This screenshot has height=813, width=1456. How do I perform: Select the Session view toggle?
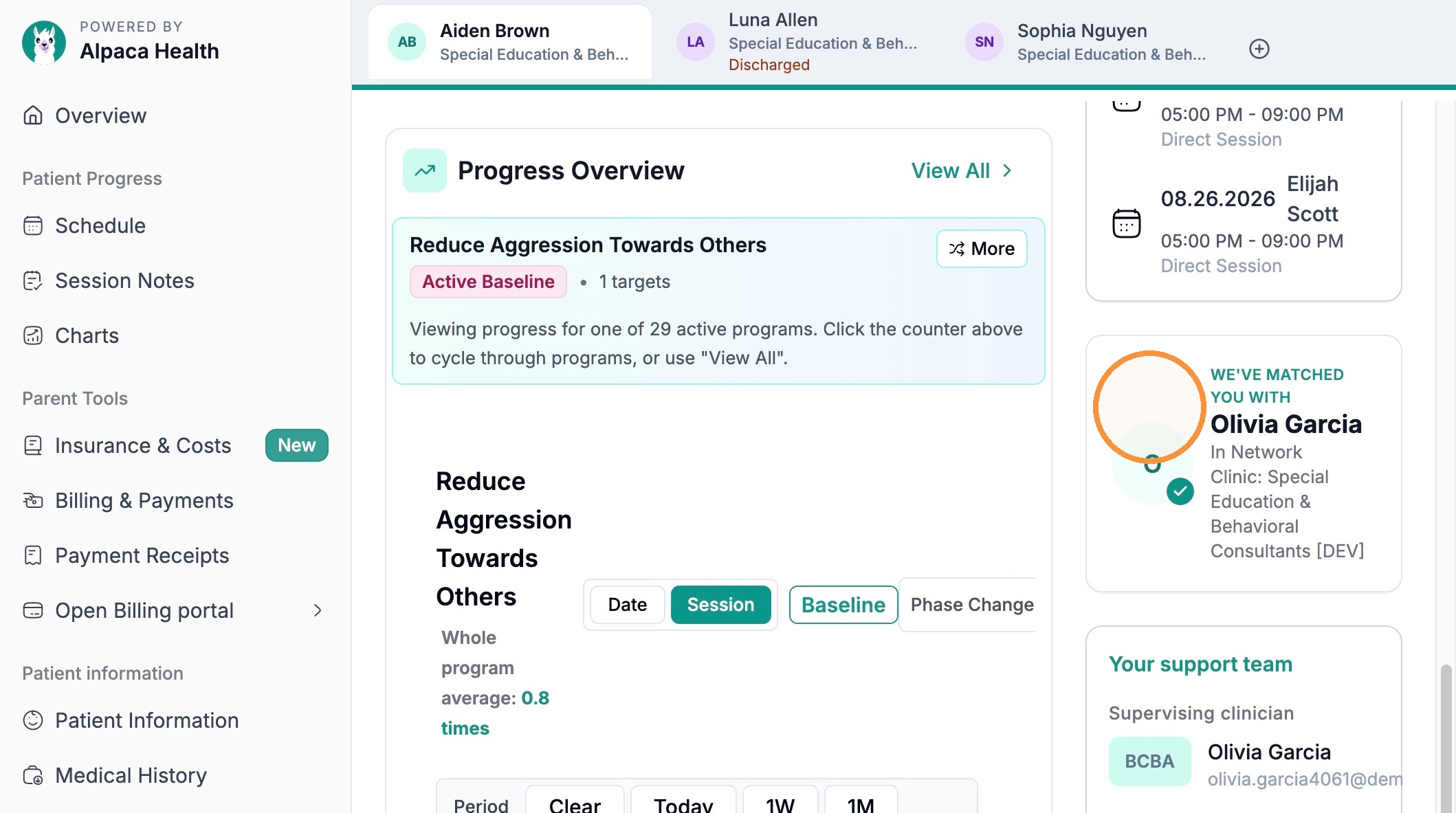tap(720, 605)
